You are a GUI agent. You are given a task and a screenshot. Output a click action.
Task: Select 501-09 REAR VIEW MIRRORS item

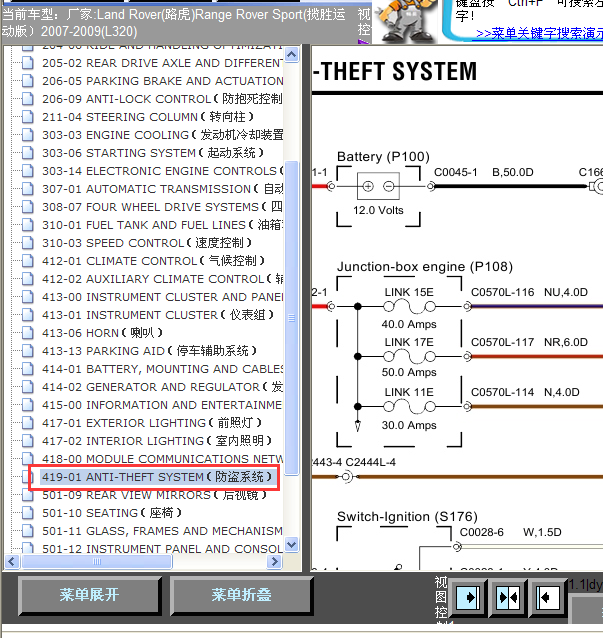154,495
